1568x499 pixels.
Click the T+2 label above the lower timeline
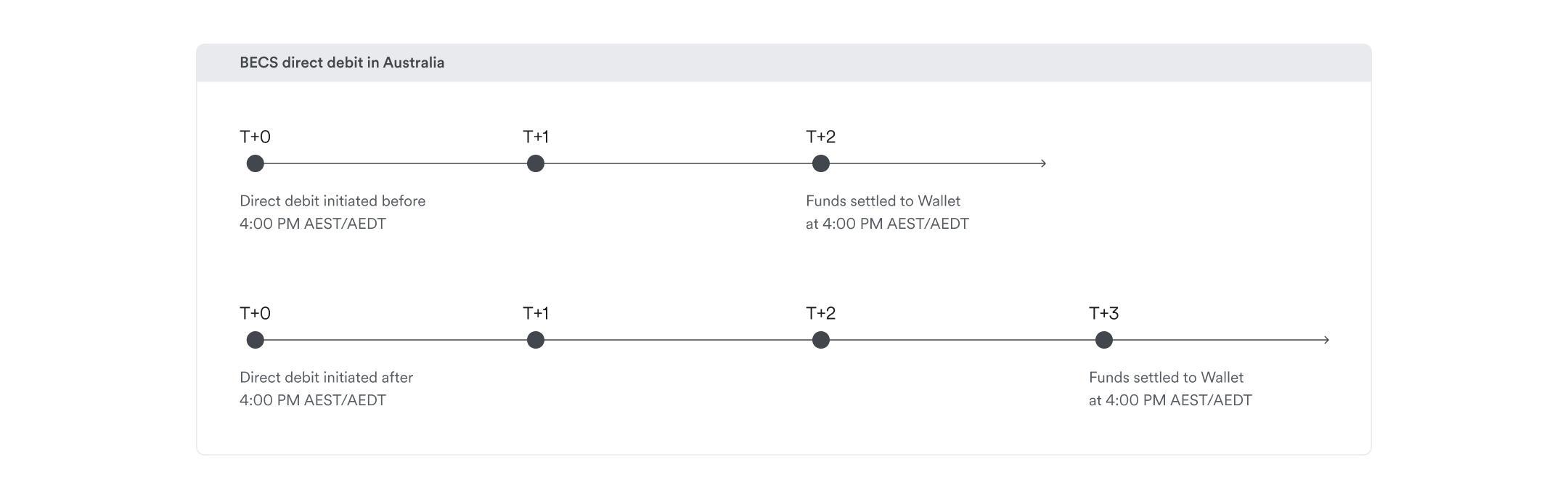click(x=820, y=313)
